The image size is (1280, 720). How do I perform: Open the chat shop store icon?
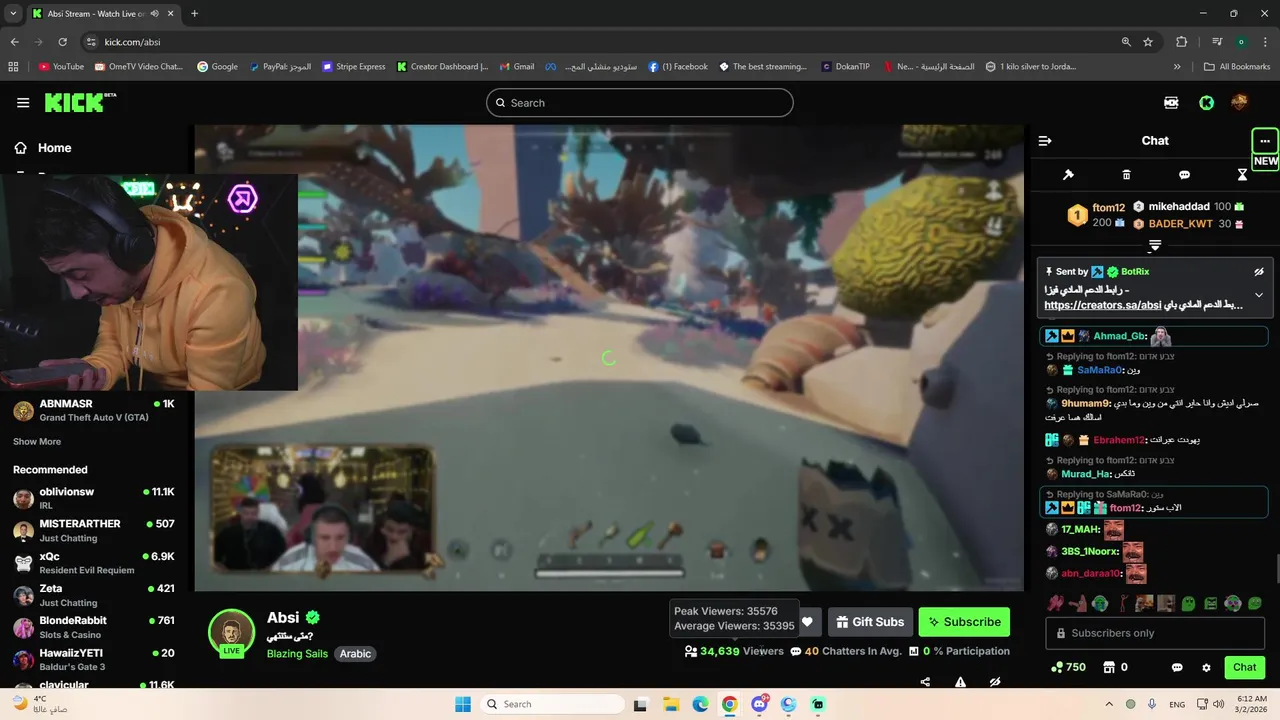[x=1108, y=667]
